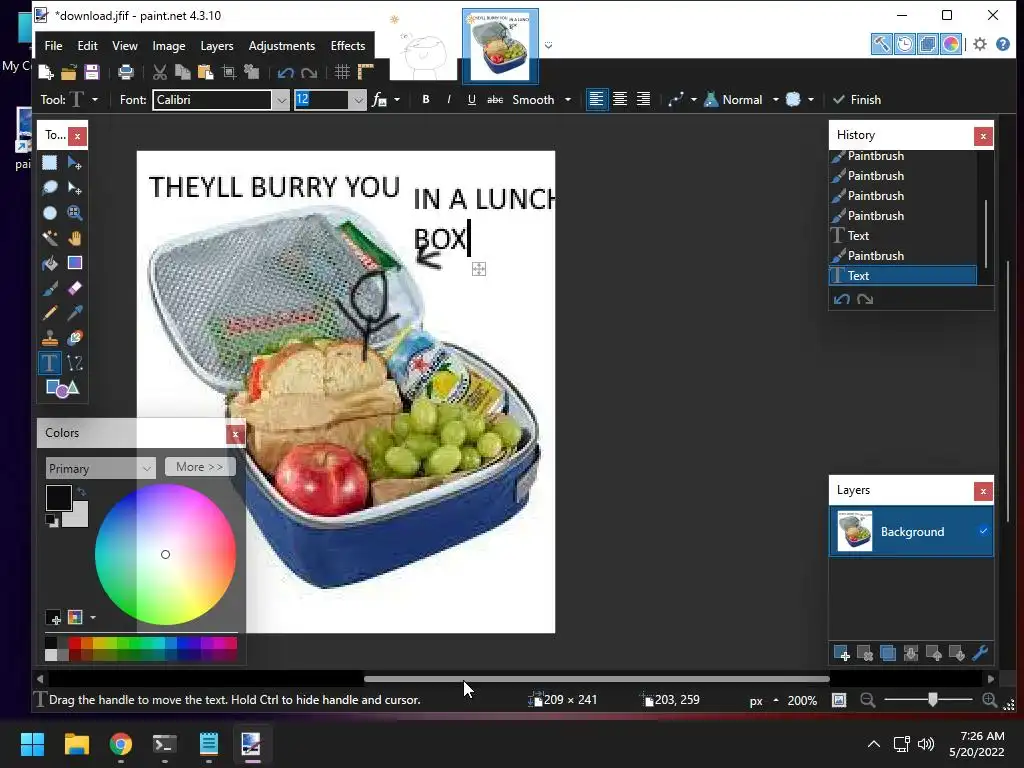The width and height of the screenshot is (1024, 768).
Task: Close the History panel
Action: pyautogui.click(x=983, y=136)
